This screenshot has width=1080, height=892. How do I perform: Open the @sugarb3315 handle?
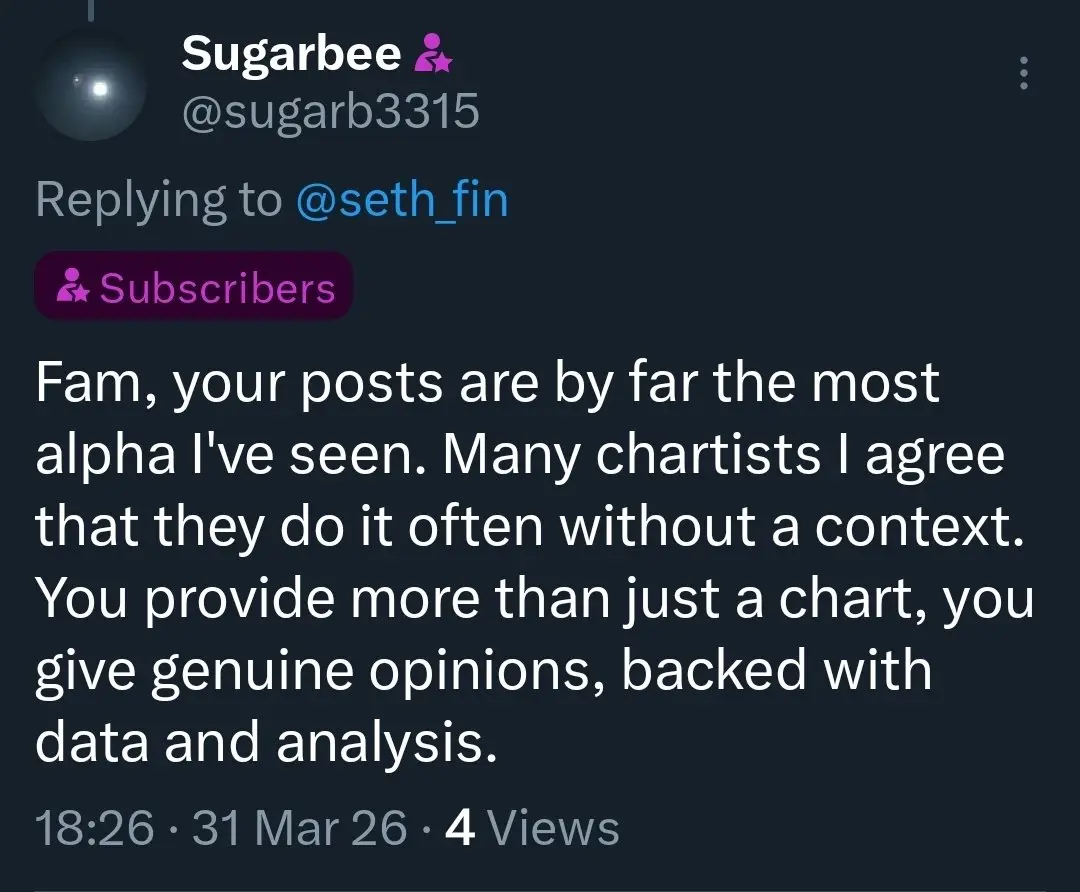330,114
